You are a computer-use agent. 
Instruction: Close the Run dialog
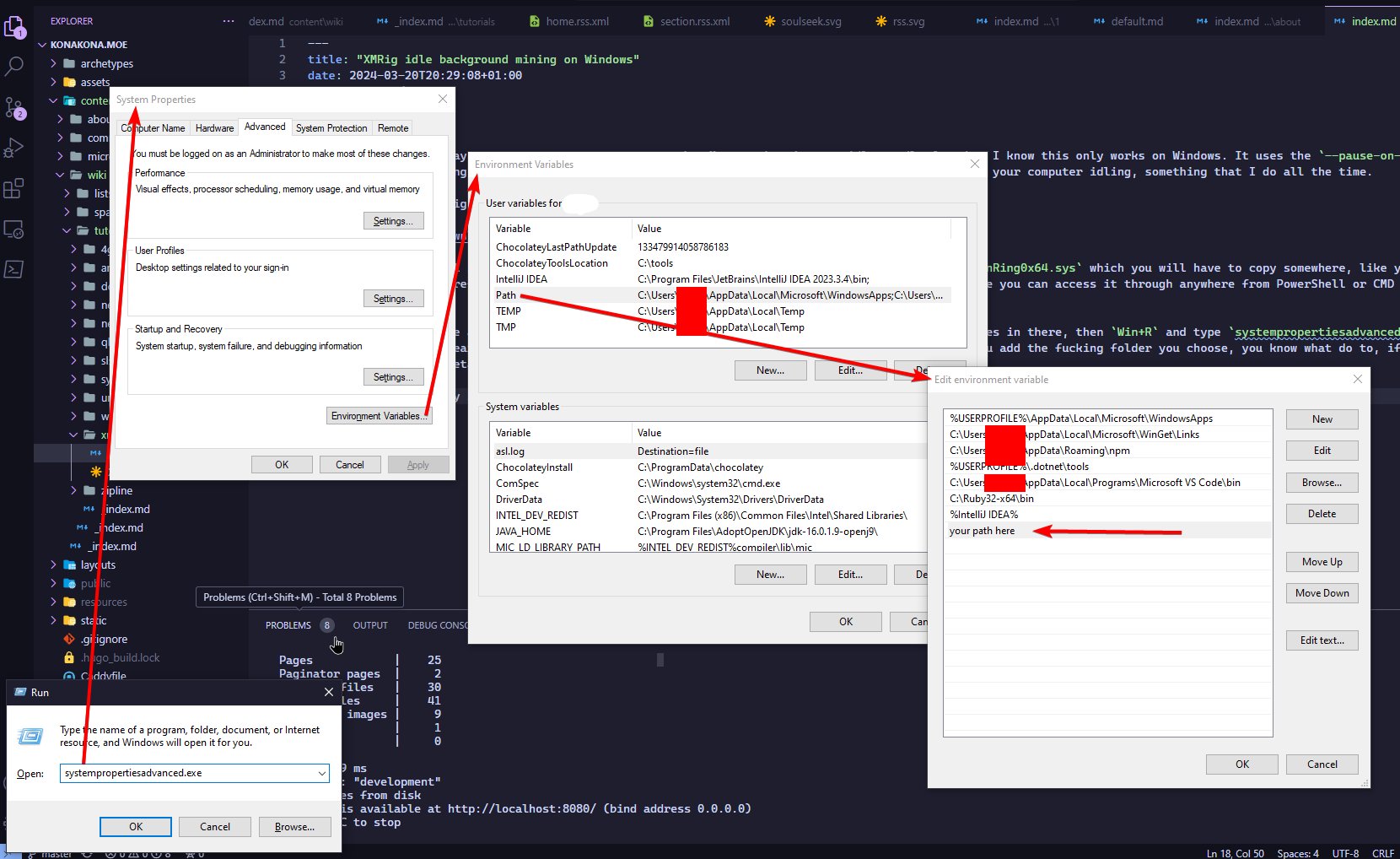(328, 692)
